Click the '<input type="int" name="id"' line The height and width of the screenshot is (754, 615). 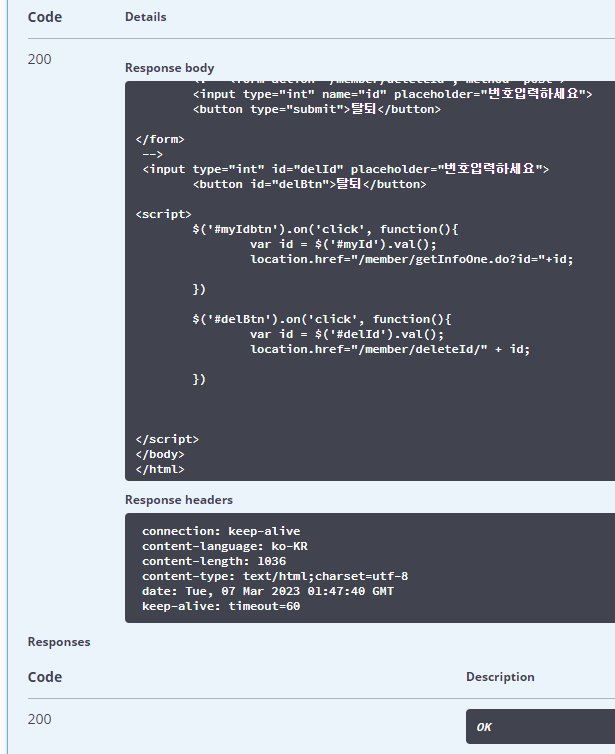click(x=392, y=94)
